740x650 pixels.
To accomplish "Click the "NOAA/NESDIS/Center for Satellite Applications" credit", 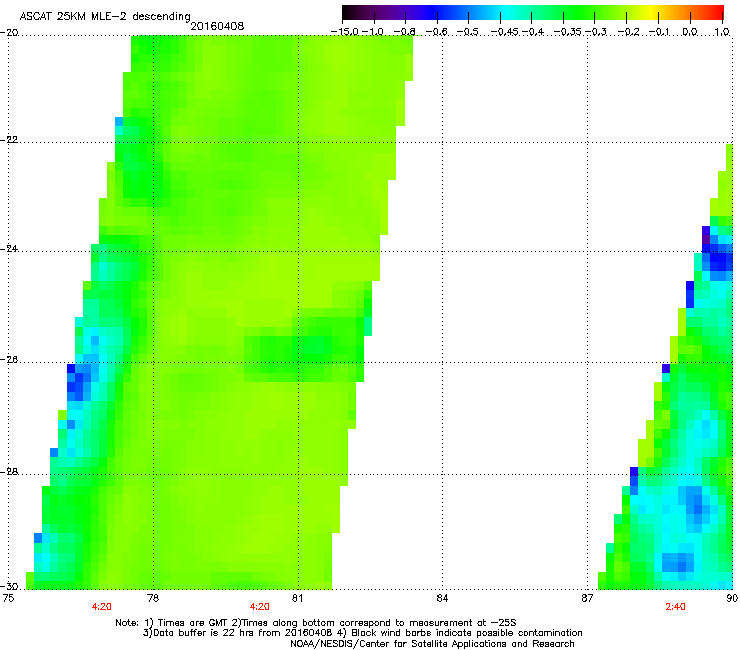I will [x=432, y=644].
